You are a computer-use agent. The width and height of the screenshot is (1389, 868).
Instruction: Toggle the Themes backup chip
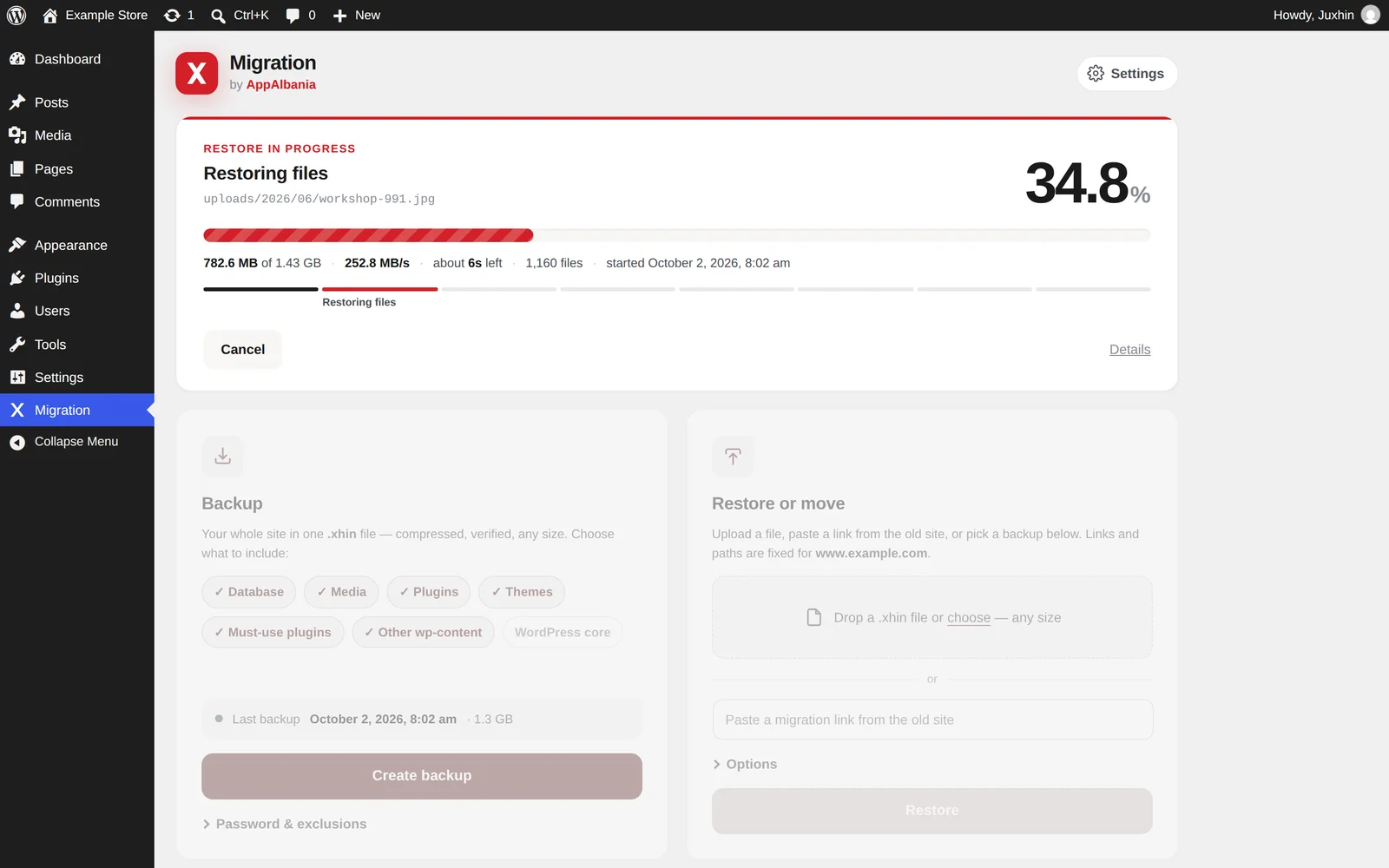tap(522, 592)
